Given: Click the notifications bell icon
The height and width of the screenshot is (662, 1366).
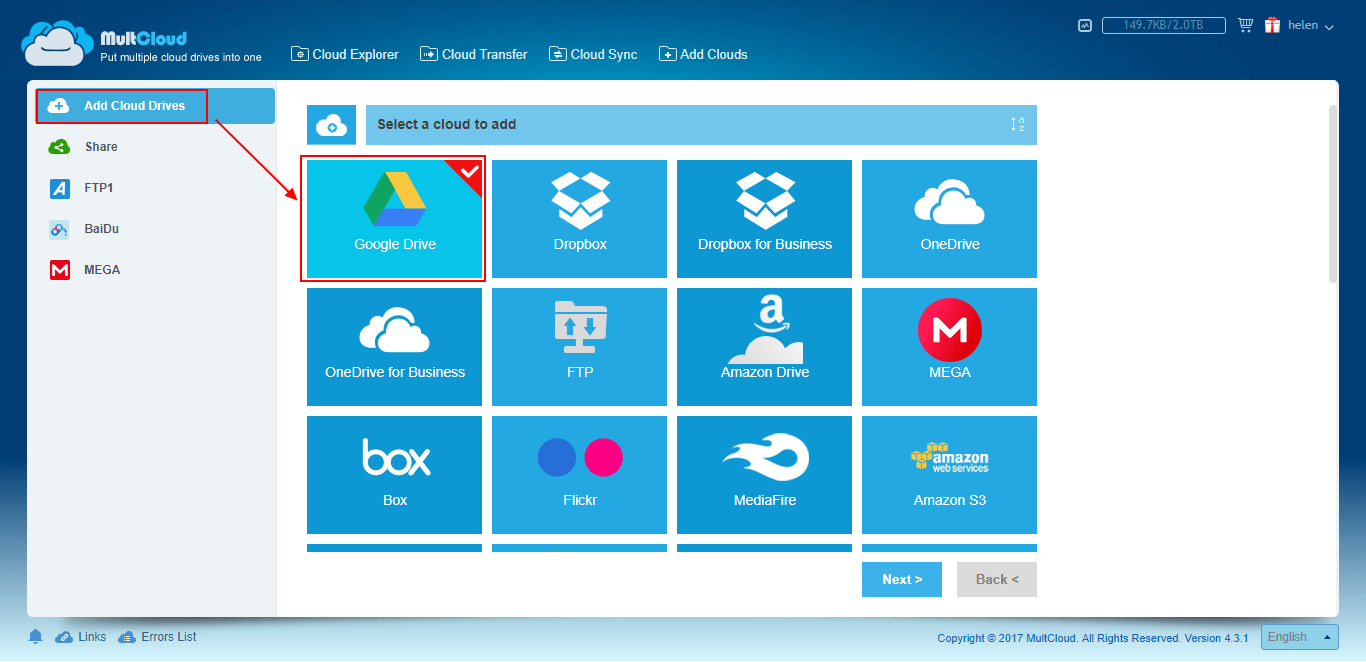Looking at the screenshot, I should 36,637.
